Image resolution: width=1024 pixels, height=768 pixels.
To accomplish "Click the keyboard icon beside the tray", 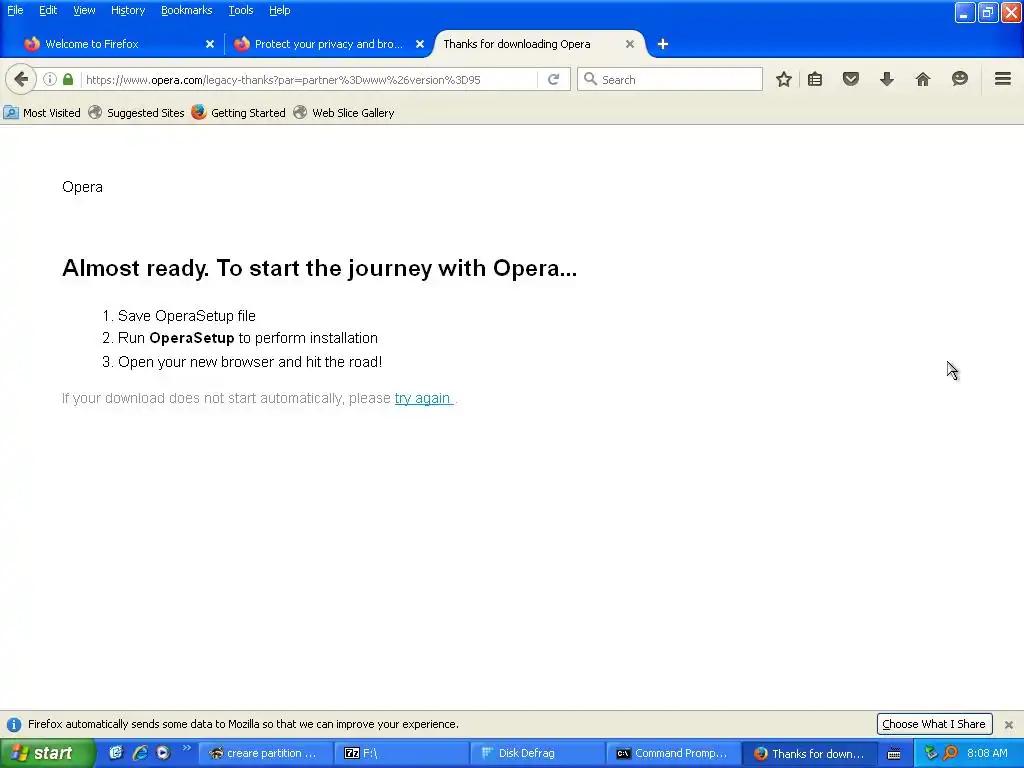I will 894,754.
